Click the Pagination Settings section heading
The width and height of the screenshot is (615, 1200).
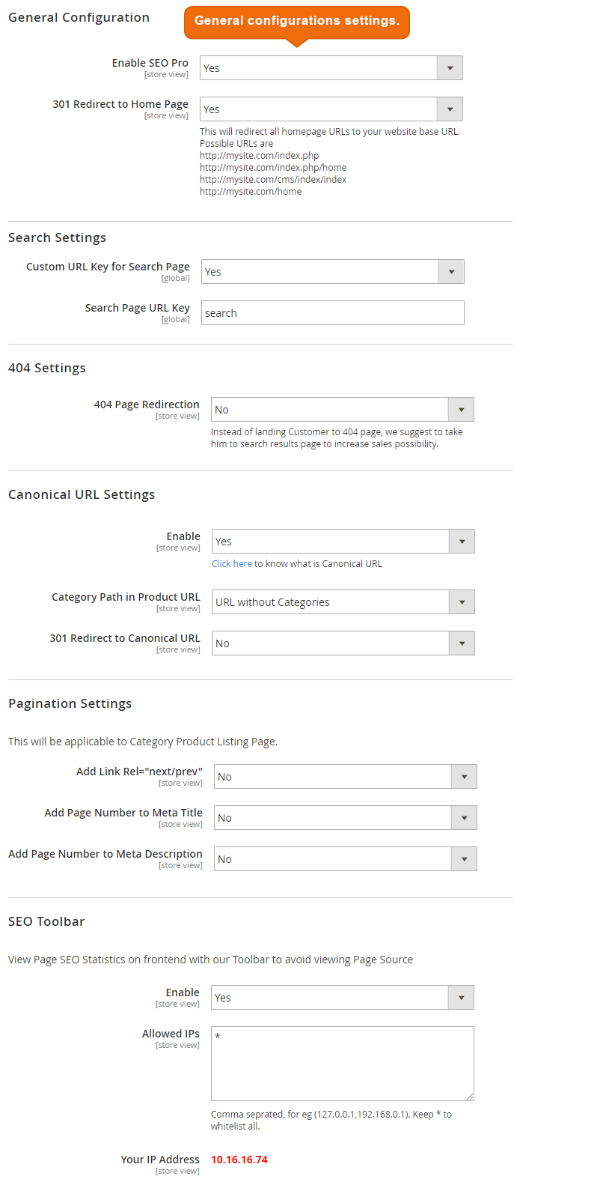pos(70,704)
